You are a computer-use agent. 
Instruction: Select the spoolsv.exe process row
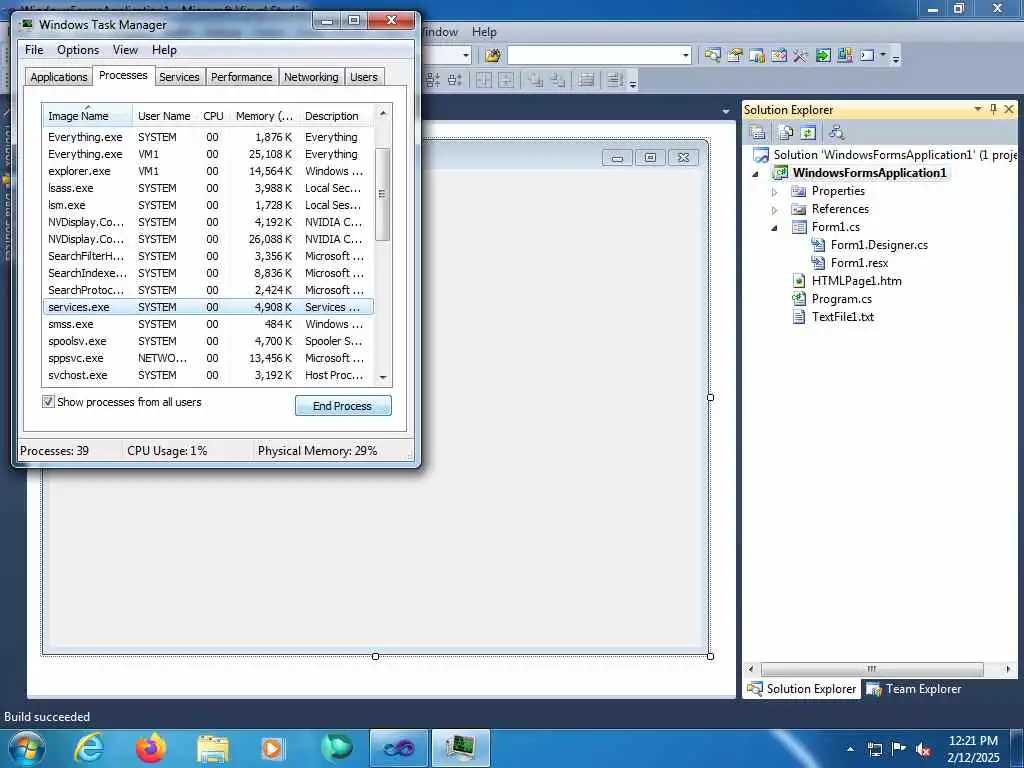[x=208, y=341]
